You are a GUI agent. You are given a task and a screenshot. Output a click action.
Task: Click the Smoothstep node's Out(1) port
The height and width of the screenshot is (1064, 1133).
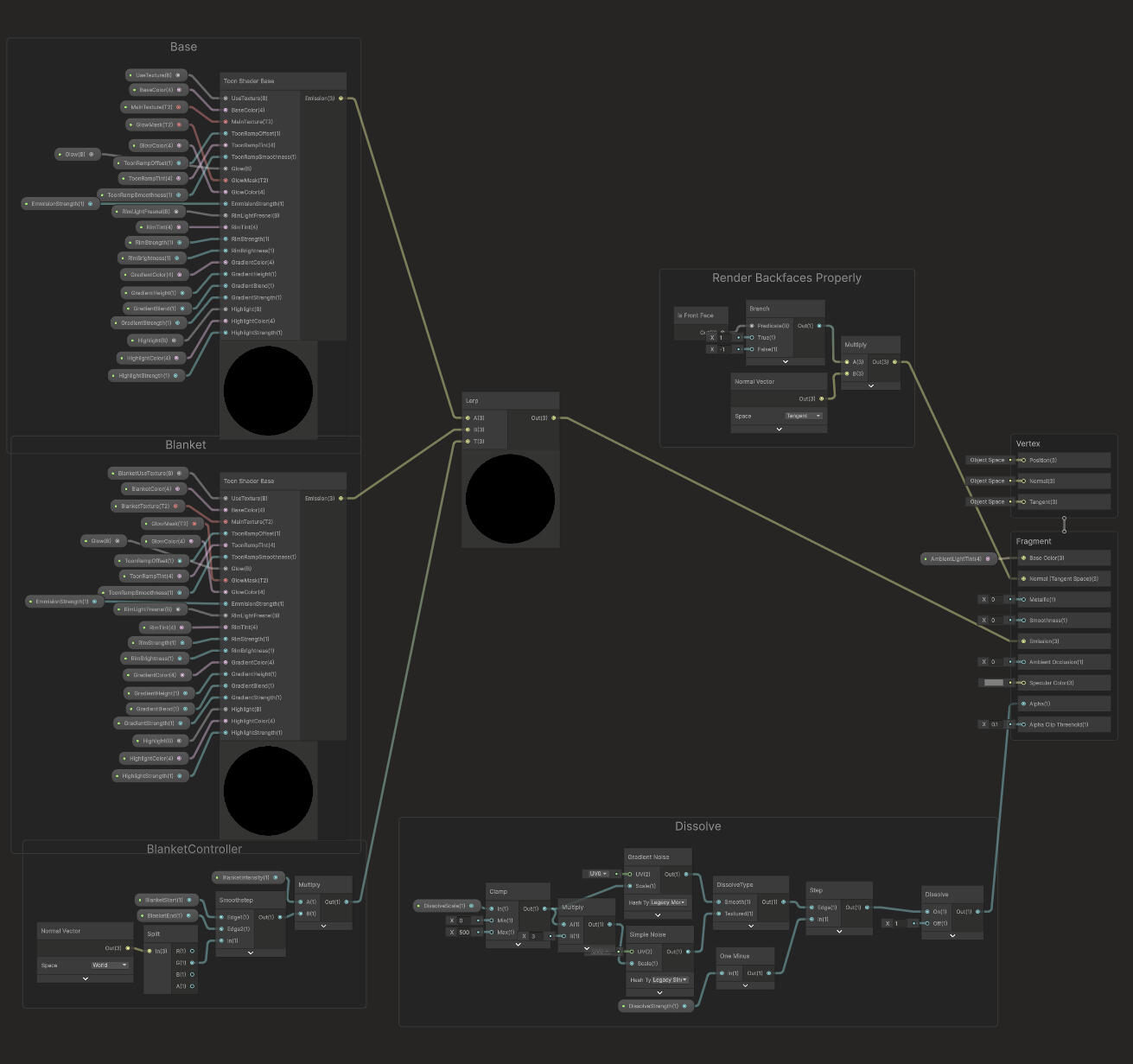280,917
